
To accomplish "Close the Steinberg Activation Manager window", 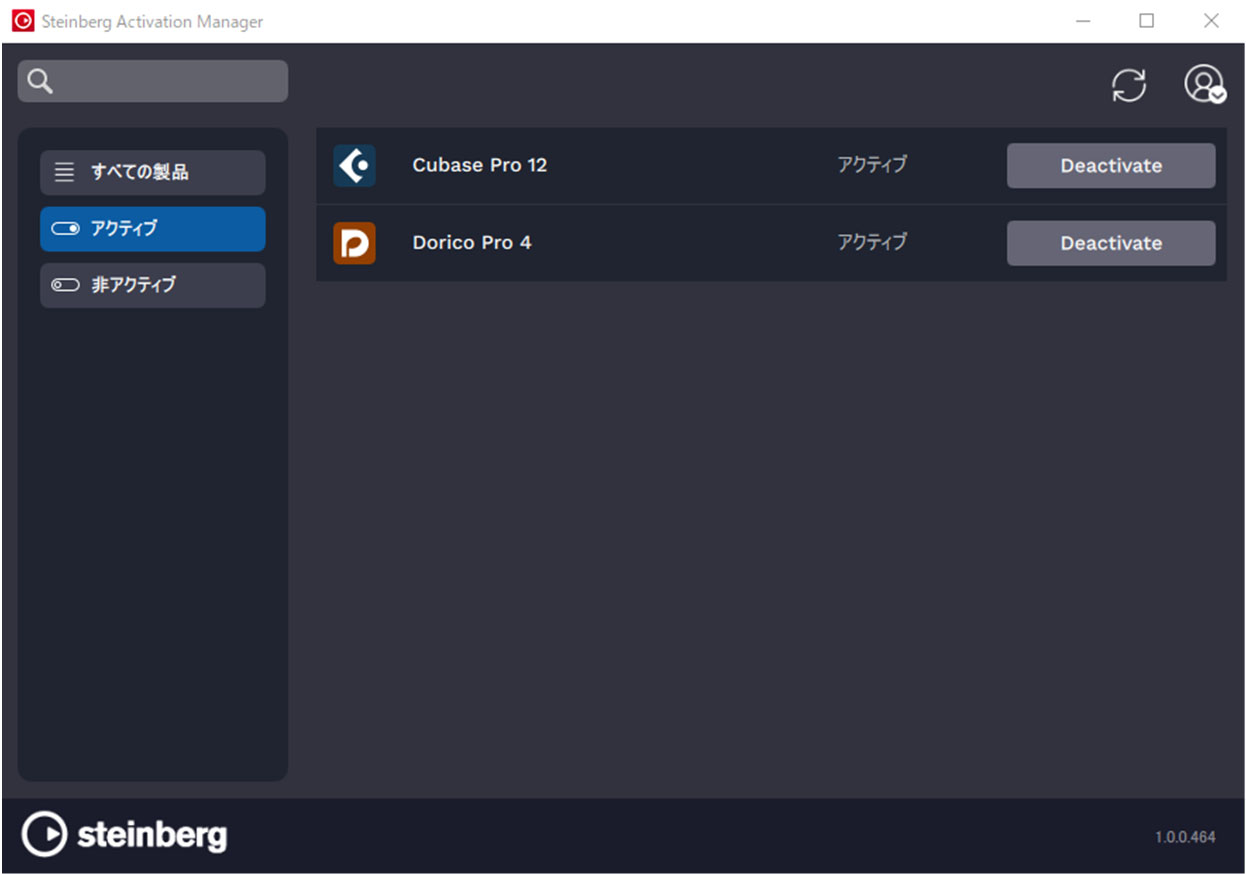I will [1211, 21].
